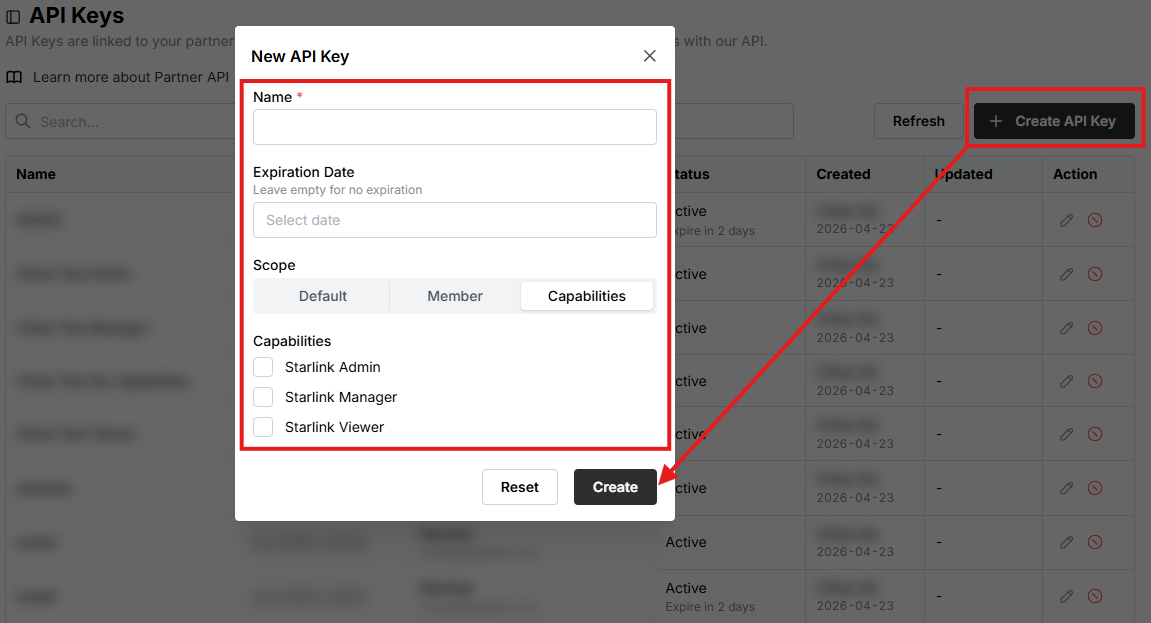Screen dimensions: 1151x623
Task: Open the Learn more about Partner API link
Action: [131, 77]
